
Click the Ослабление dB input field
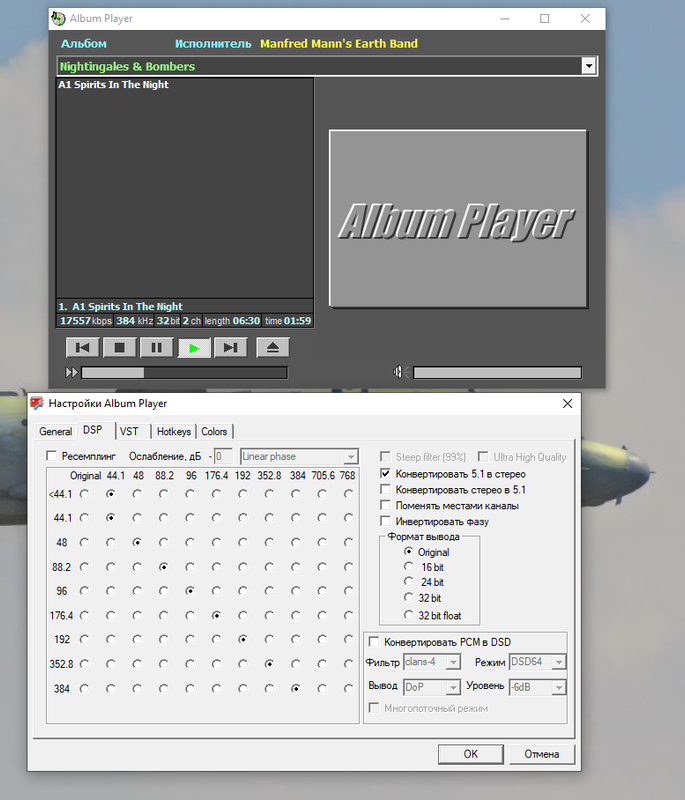pyautogui.click(x=223, y=456)
